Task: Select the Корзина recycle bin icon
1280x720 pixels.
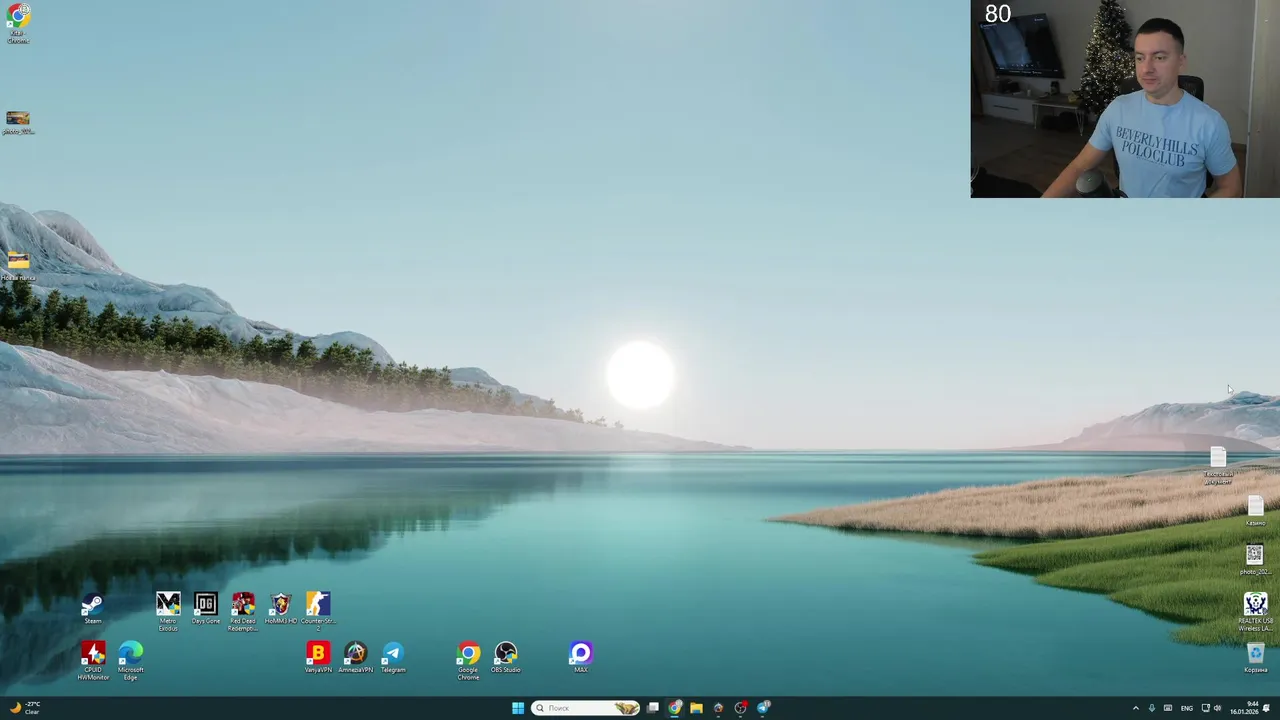Action: pos(1255,658)
